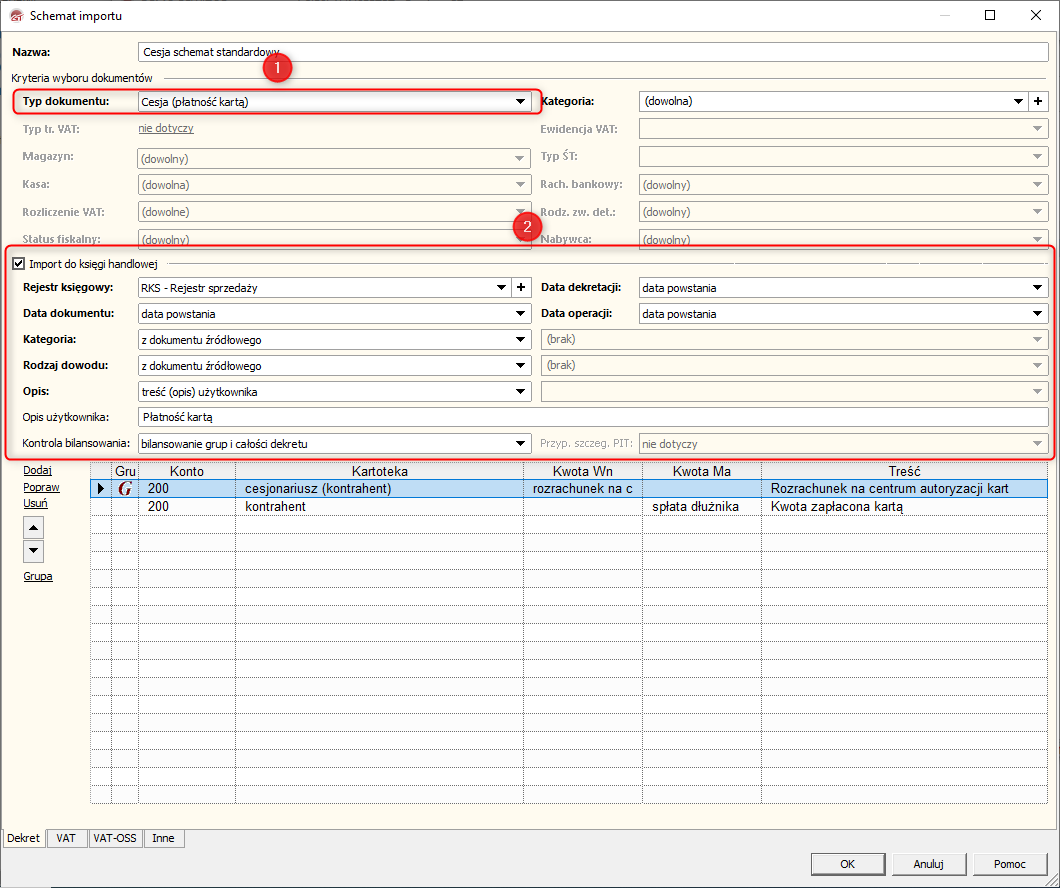
Task: Click the Kartoteka column header
Action: (379, 471)
